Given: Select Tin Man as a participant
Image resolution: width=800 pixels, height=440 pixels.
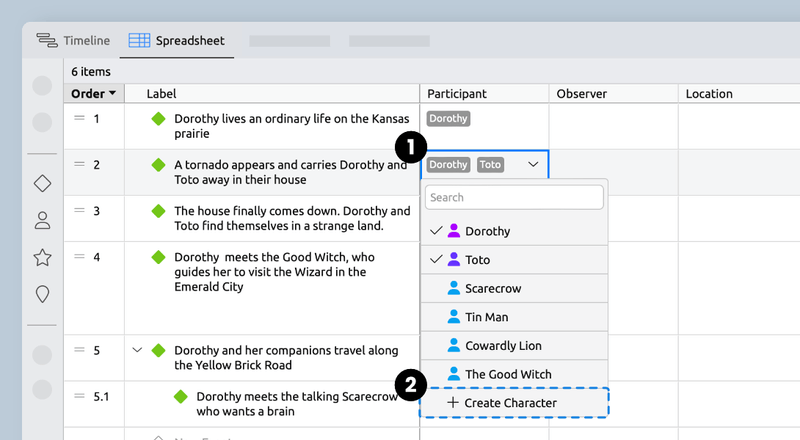Looking at the screenshot, I should click(514, 317).
